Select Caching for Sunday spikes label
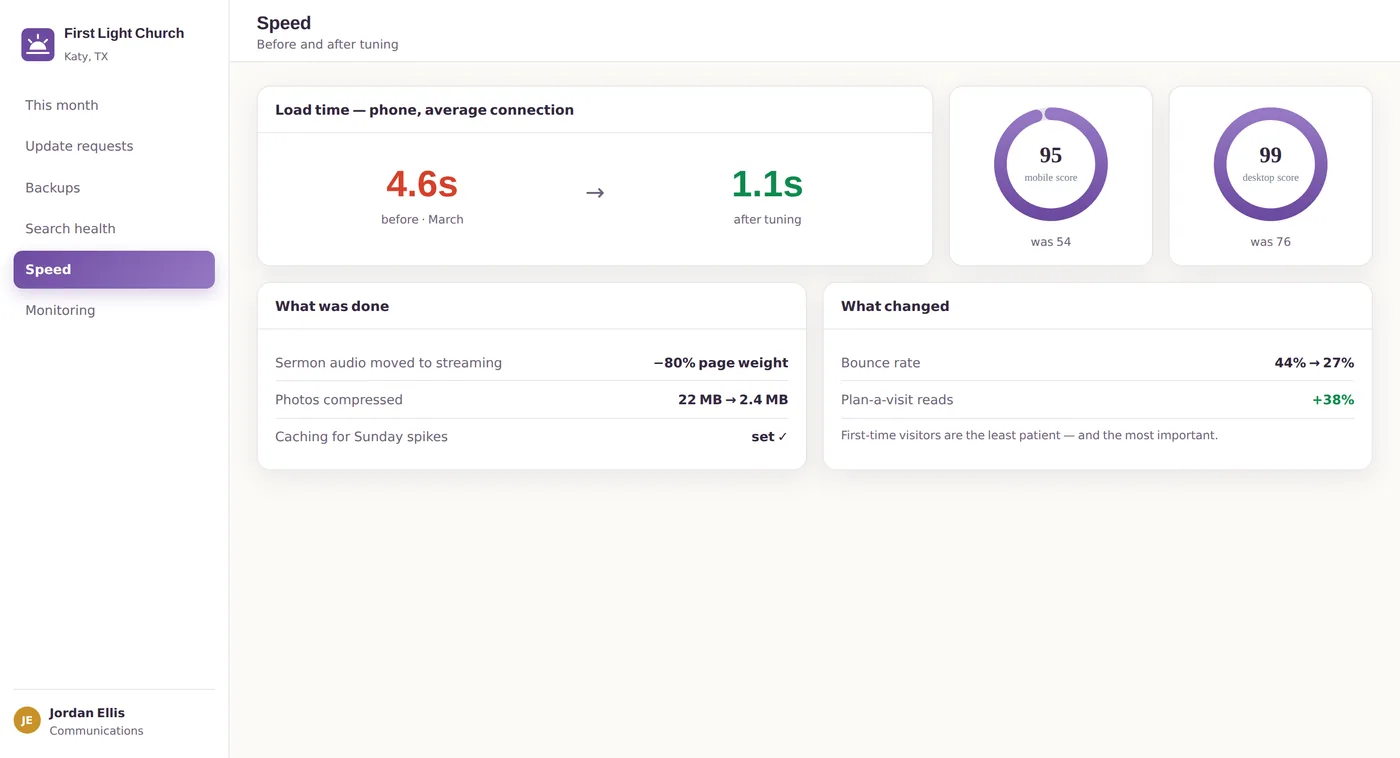Screen dimensions: 1400x758 click(x=362, y=437)
